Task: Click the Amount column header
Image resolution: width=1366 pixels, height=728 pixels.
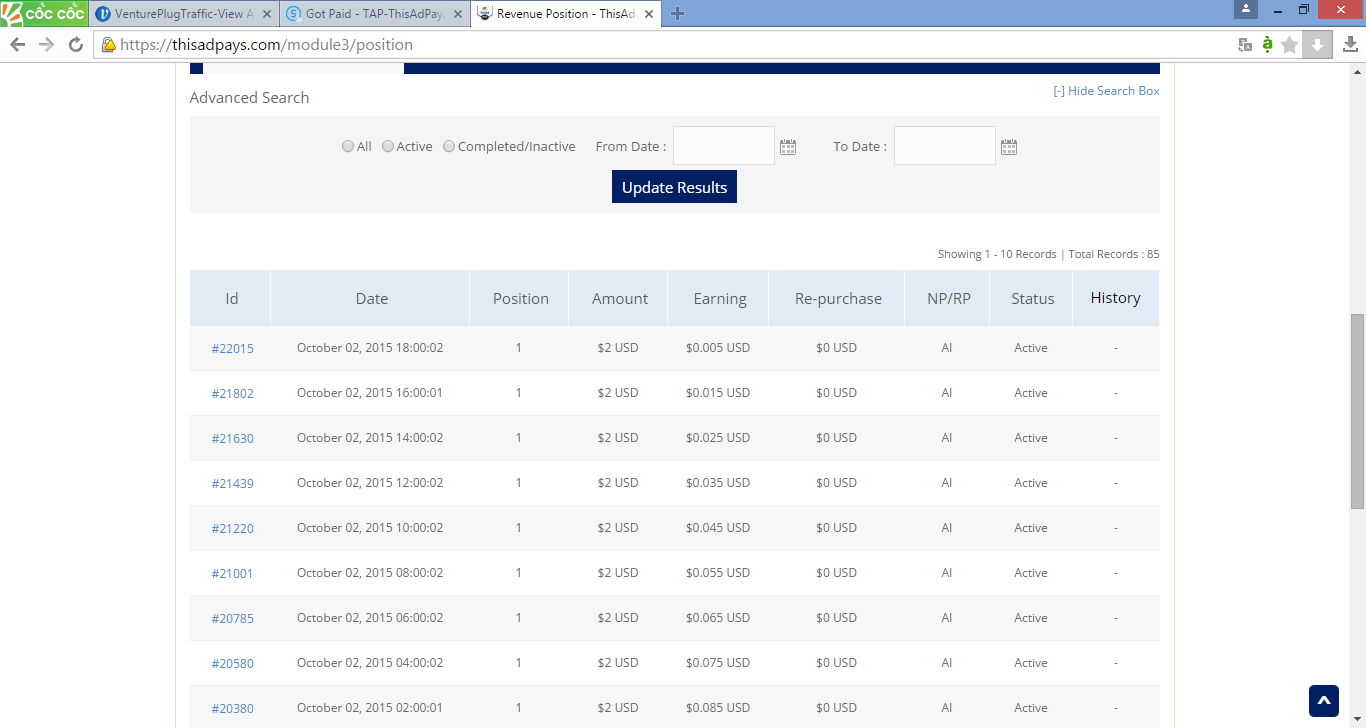Action: [x=619, y=298]
